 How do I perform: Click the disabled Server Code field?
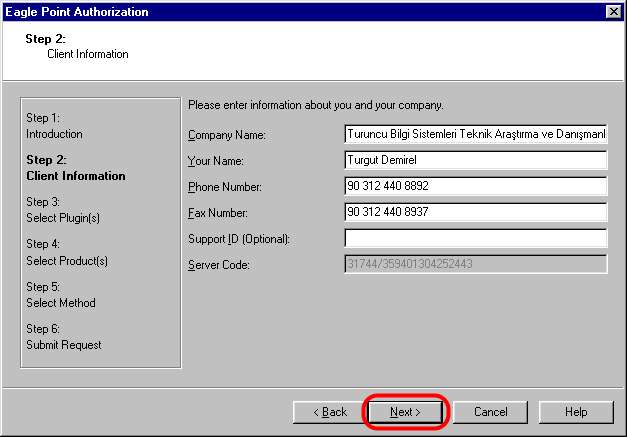click(x=475, y=264)
